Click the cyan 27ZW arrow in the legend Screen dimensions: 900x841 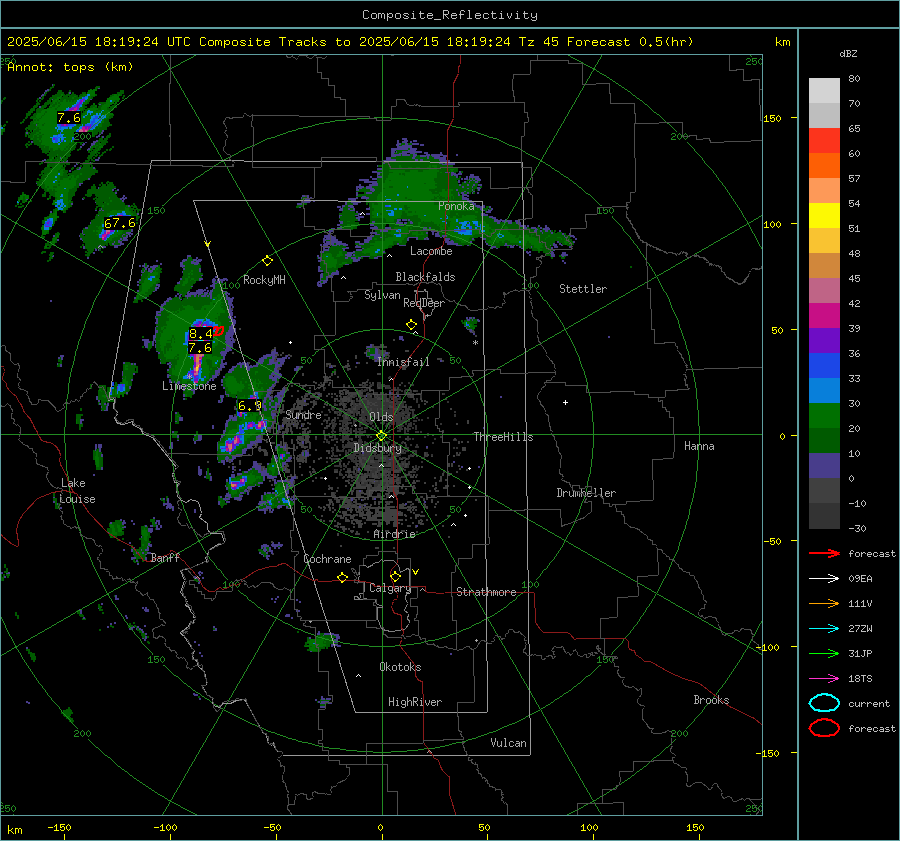[x=824, y=629]
